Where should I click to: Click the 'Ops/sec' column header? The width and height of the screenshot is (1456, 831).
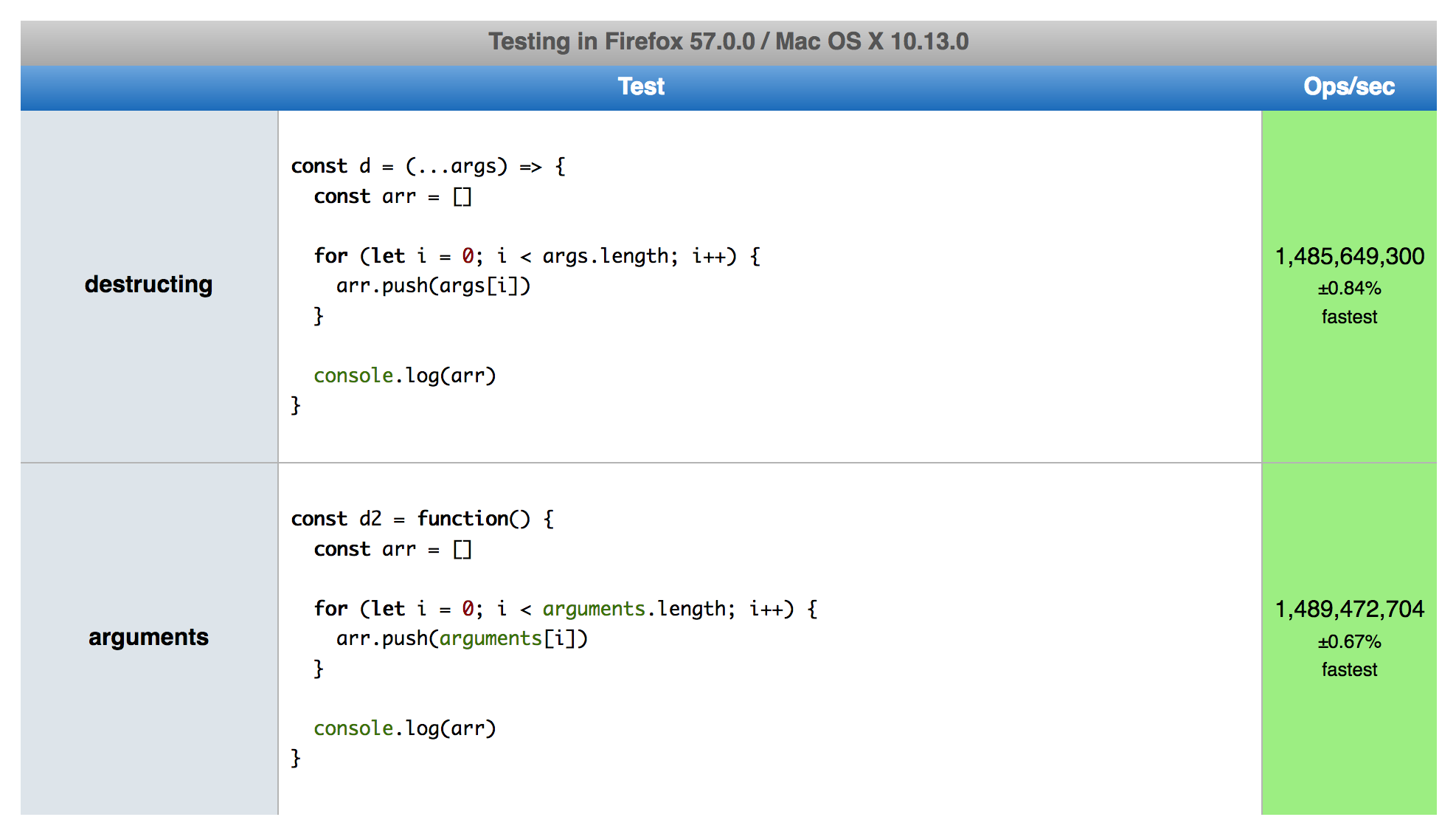(1349, 87)
